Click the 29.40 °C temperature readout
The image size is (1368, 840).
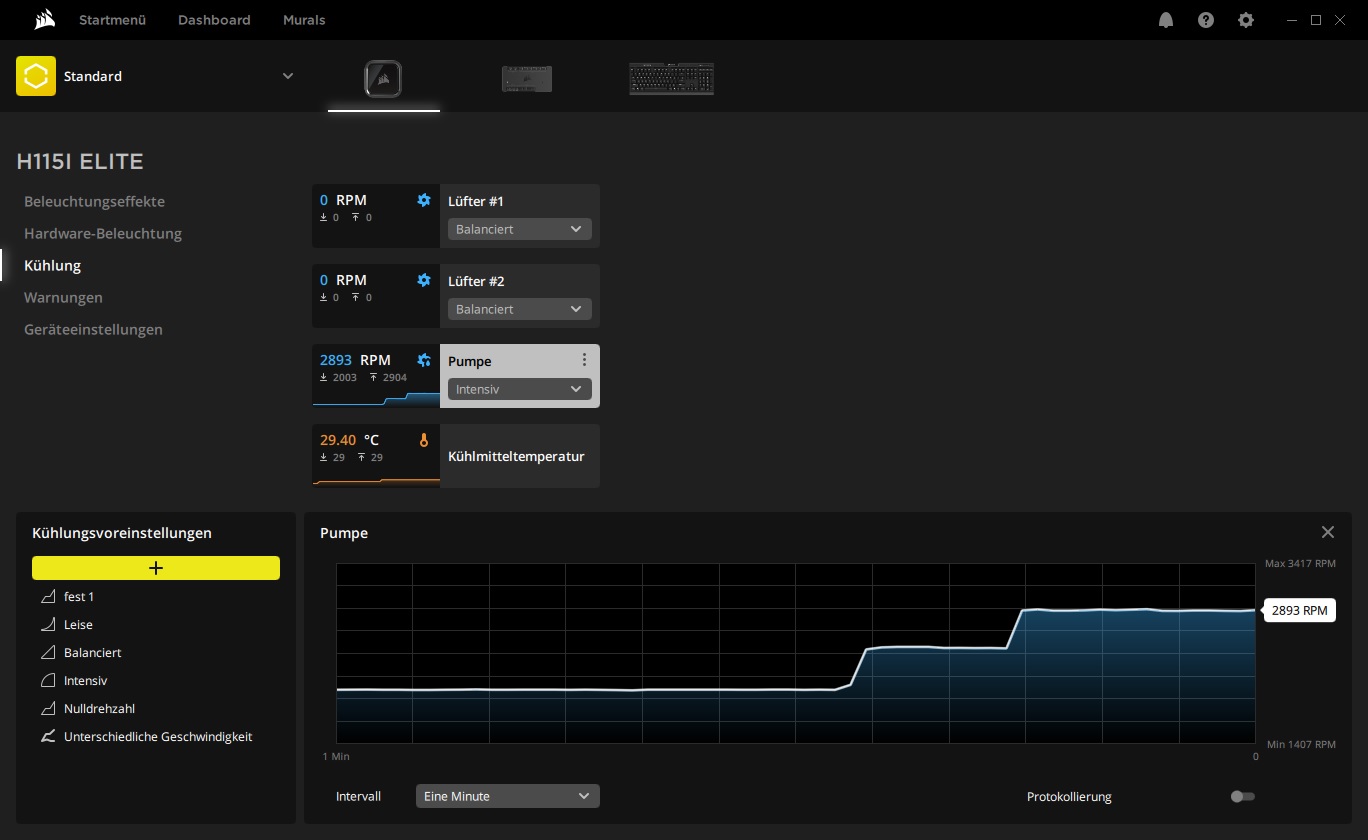[x=350, y=440]
